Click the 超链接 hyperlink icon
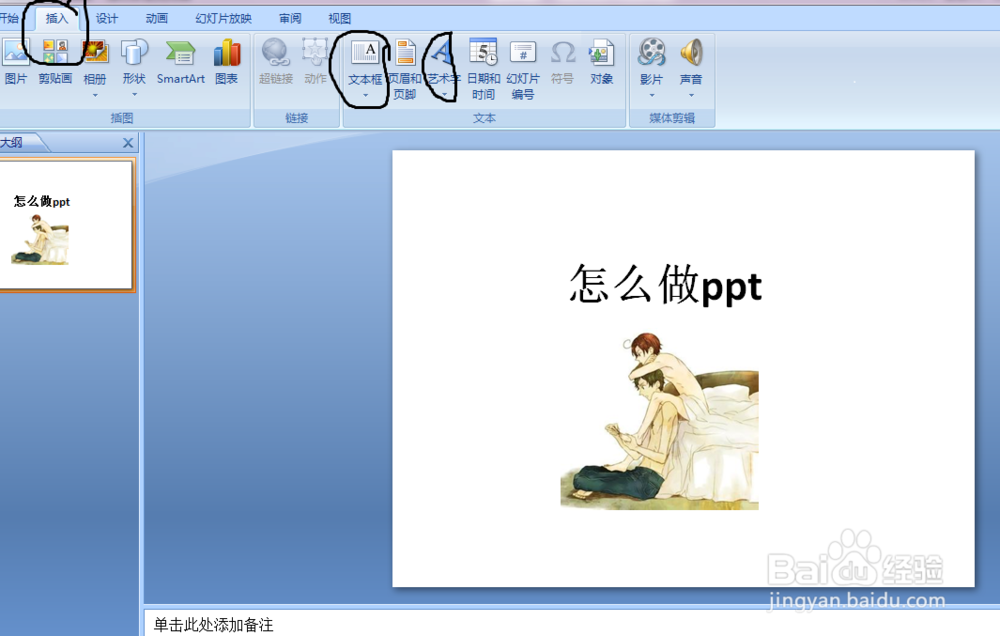This screenshot has height=636, width=1000. (x=276, y=61)
